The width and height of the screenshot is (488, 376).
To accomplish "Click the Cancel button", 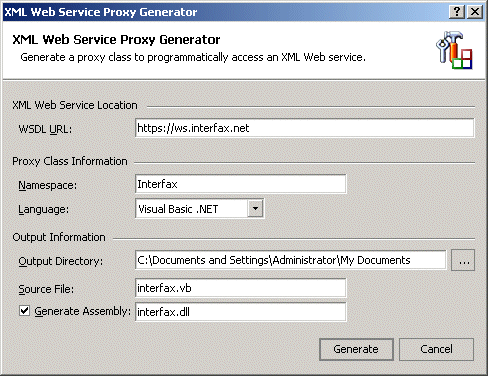I will pyautogui.click(x=436, y=349).
